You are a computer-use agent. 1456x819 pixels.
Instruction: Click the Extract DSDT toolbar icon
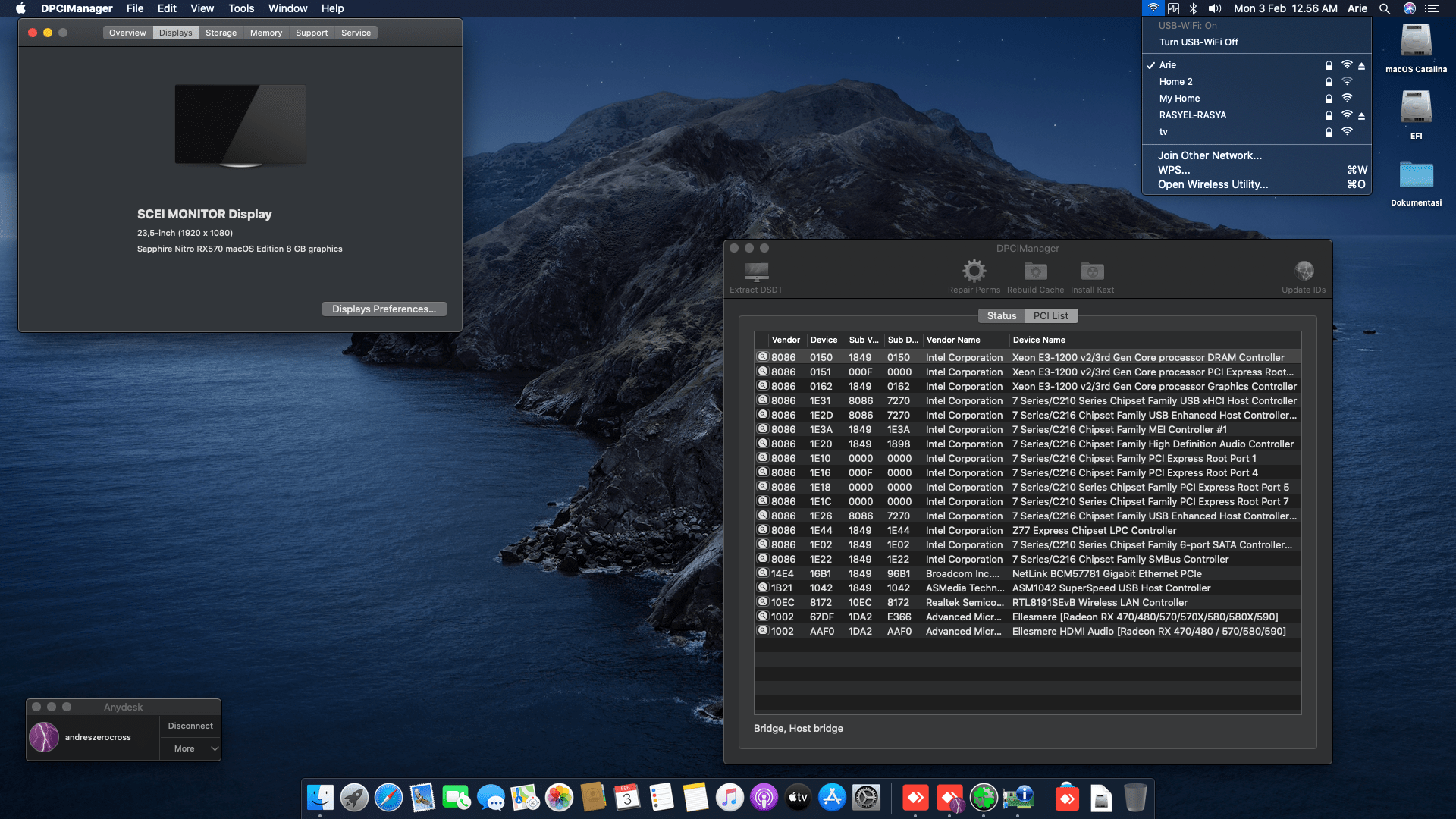pyautogui.click(x=756, y=271)
